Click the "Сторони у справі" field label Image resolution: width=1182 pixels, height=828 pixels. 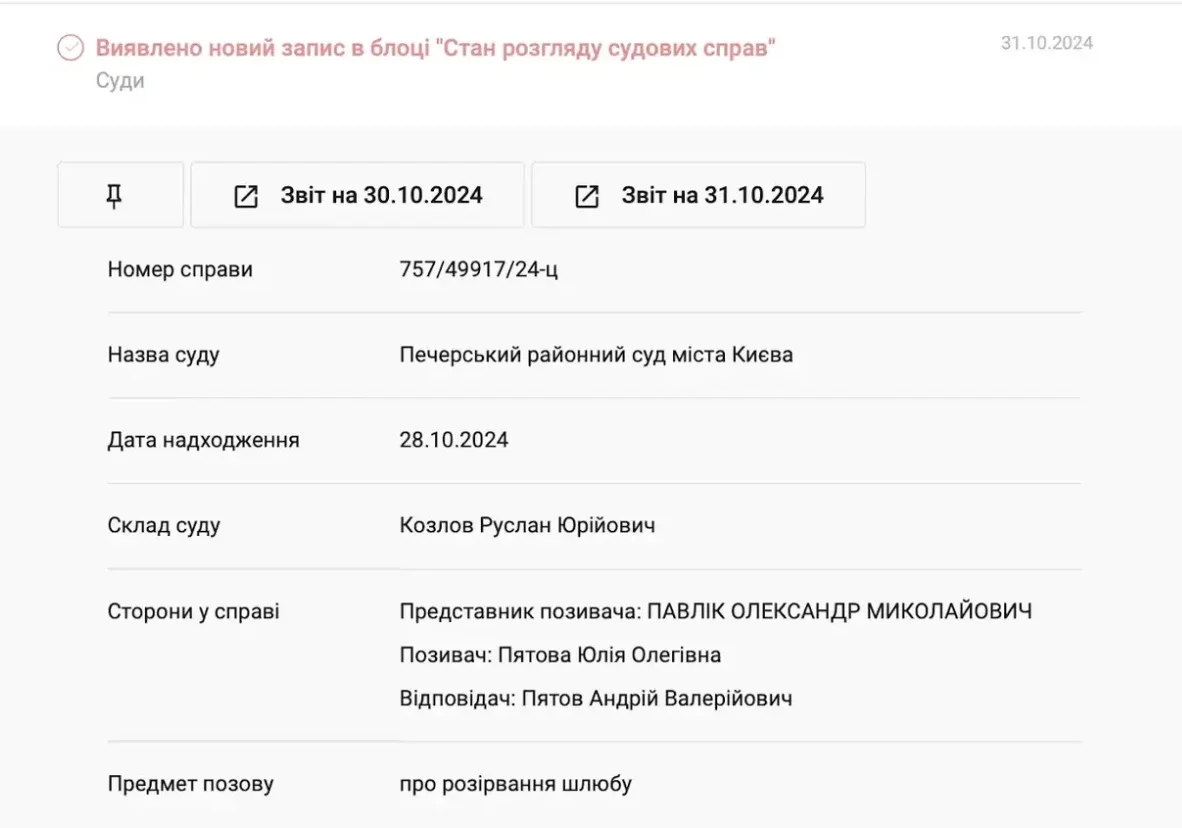193,611
